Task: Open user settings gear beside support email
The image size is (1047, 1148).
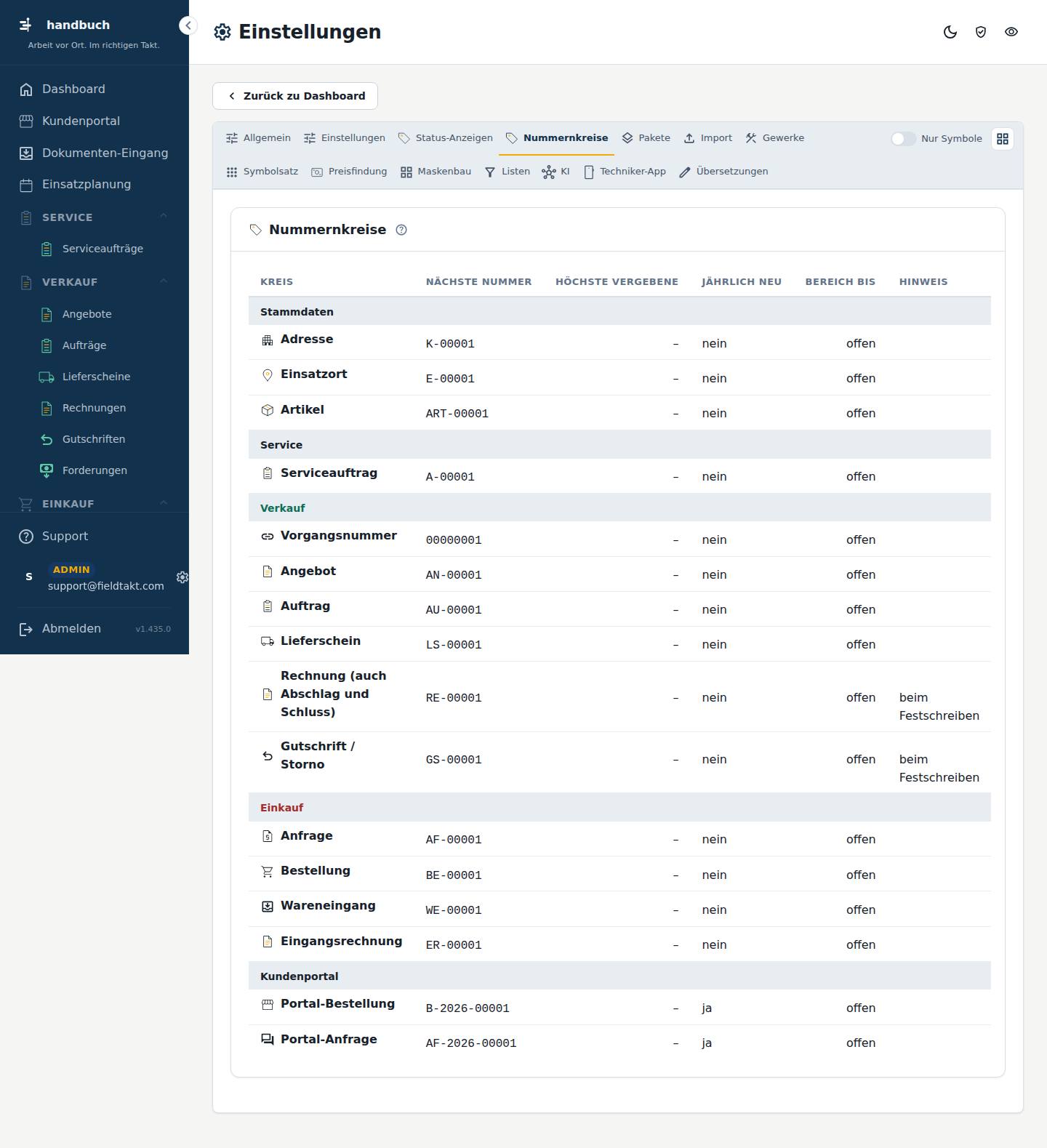Action: tap(182, 577)
